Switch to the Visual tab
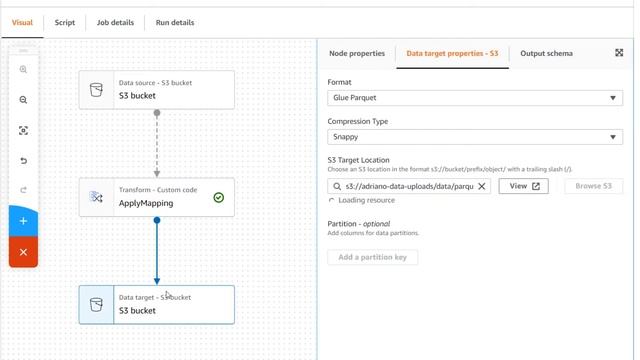The height and width of the screenshot is (360, 640). click(x=22, y=22)
